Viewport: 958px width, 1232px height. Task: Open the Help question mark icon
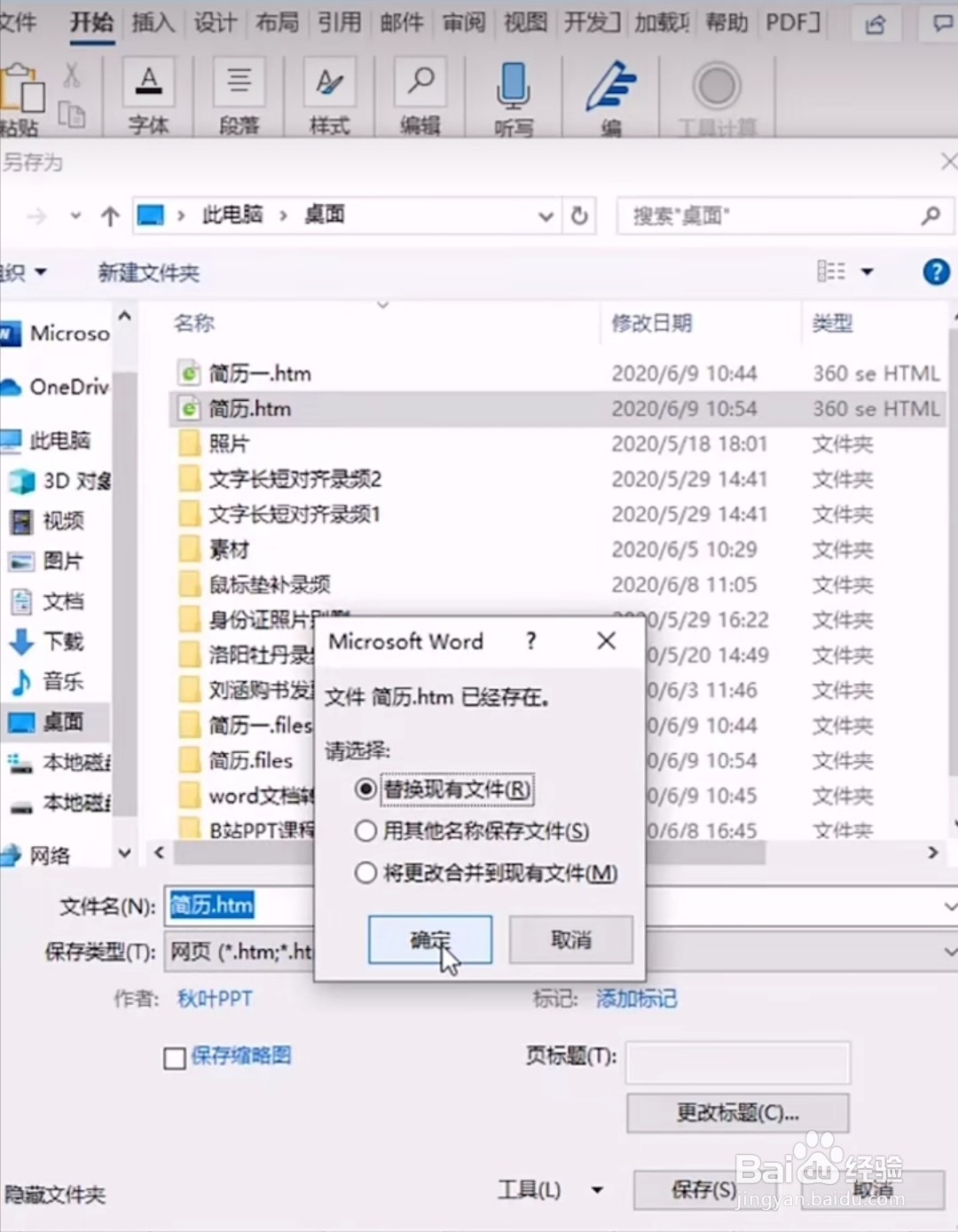tap(936, 272)
